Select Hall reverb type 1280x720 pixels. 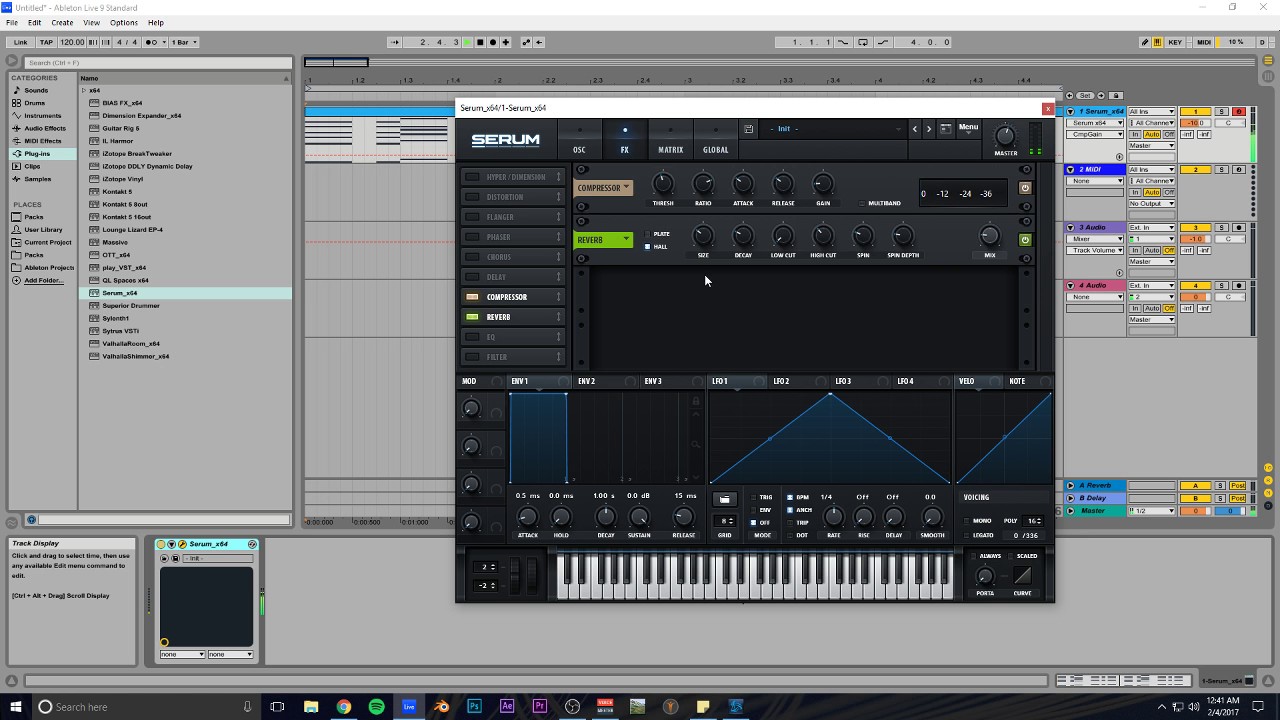[648, 246]
